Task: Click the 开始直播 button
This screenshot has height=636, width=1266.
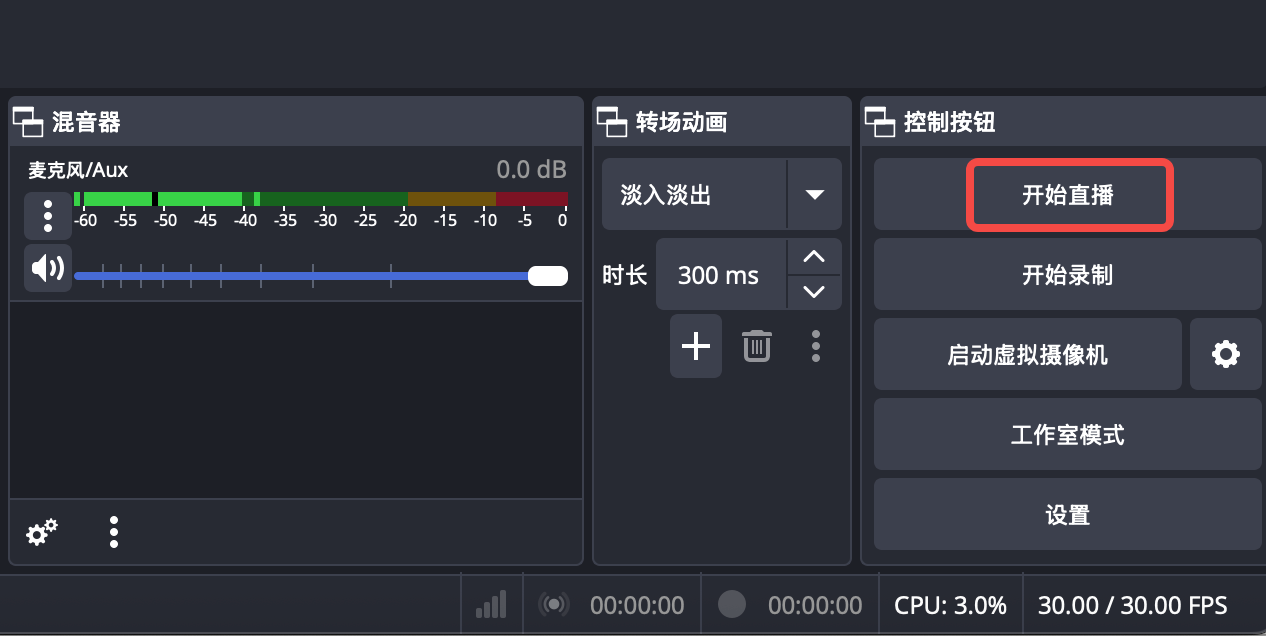Action: (x=1068, y=195)
